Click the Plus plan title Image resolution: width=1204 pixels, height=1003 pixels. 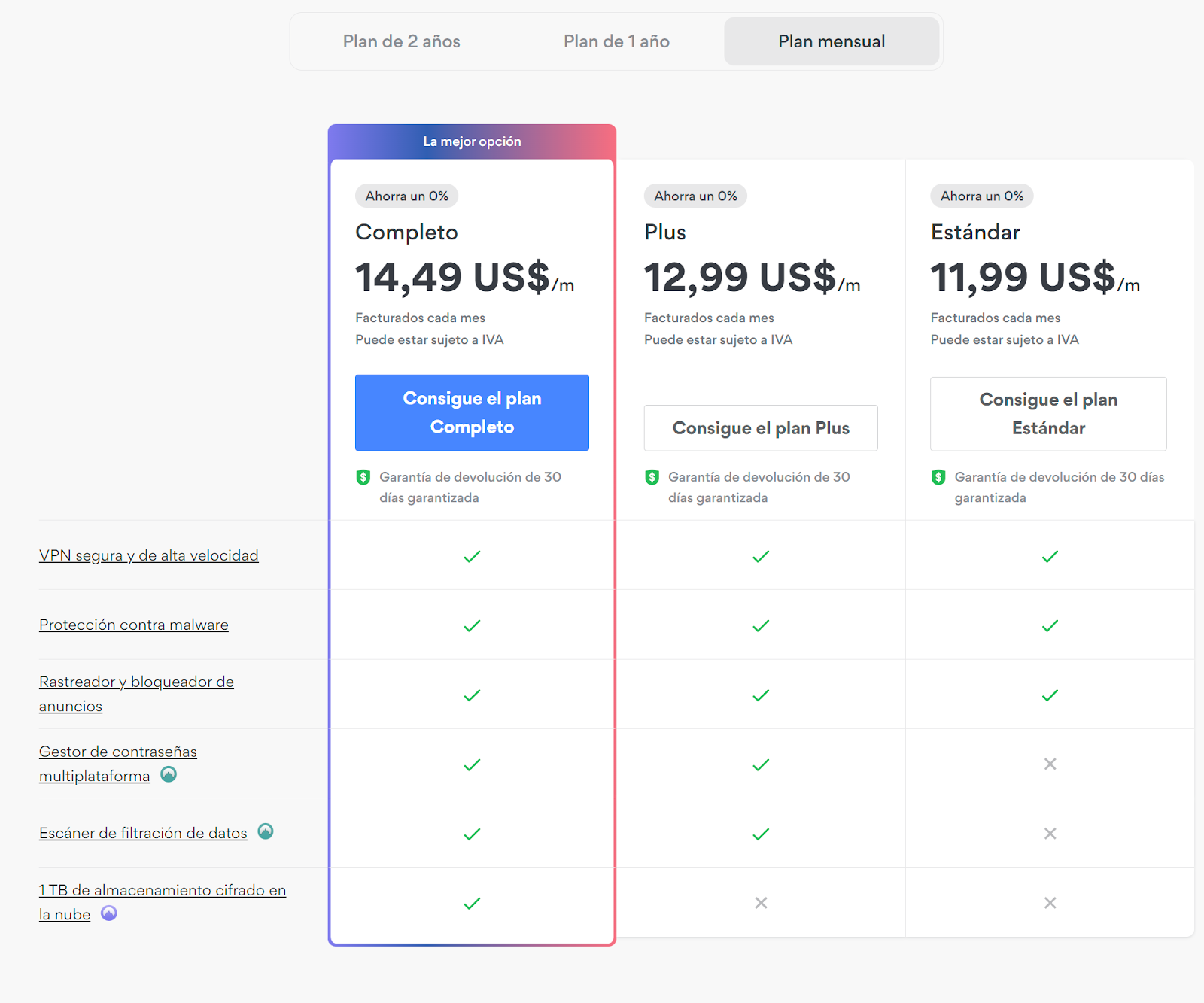click(665, 232)
